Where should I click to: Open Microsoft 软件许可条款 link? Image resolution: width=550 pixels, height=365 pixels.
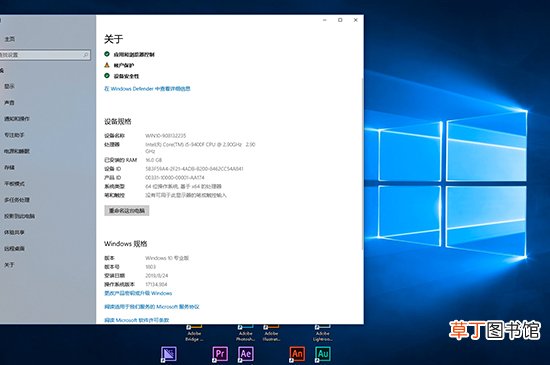[x=137, y=320]
